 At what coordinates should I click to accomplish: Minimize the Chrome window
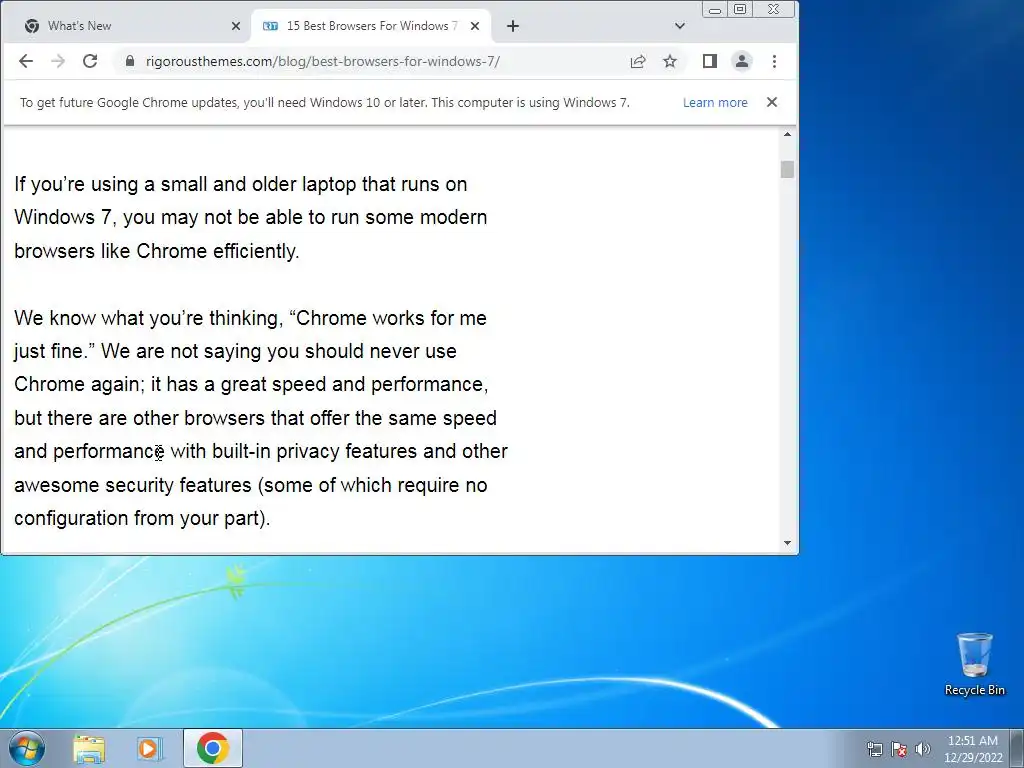715,10
